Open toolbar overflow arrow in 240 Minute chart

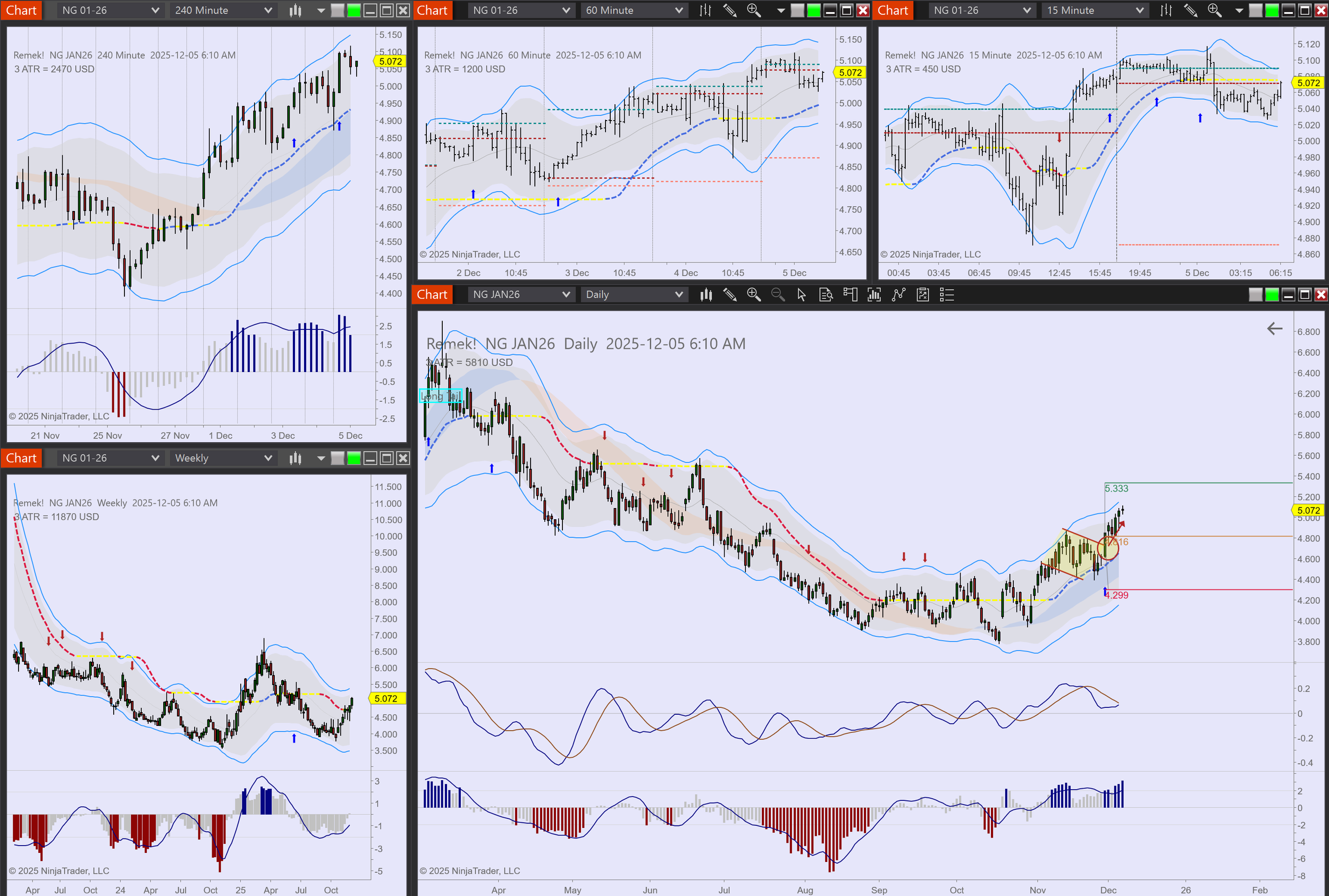pos(321,10)
